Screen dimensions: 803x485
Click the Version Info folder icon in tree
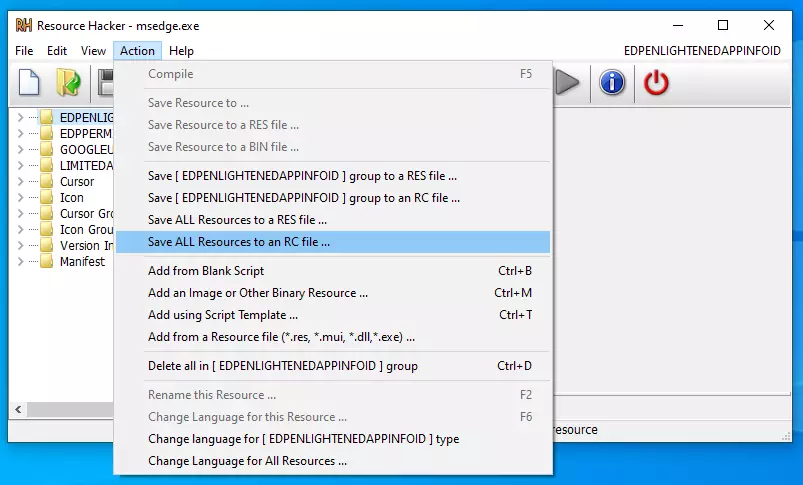click(x=47, y=245)
